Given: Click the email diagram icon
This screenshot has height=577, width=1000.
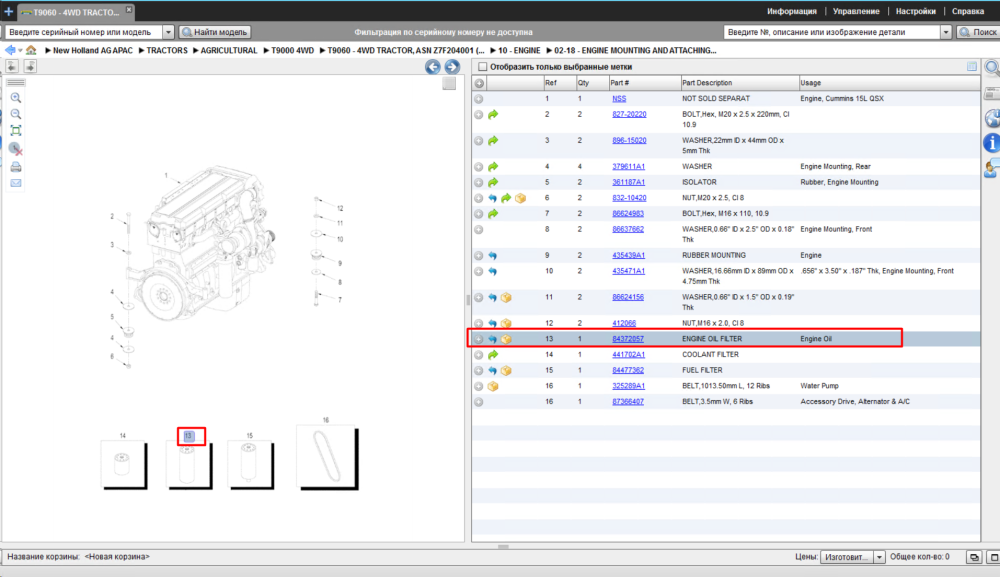Looking at the screenshot, I should coord(16,183).
